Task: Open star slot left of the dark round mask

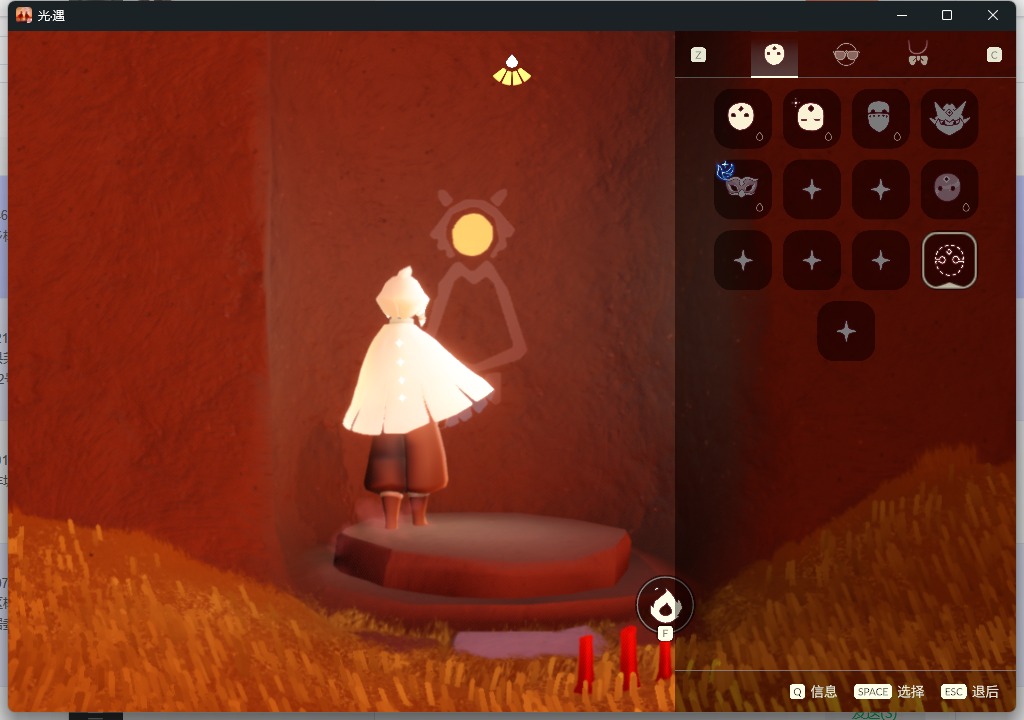Action: 880,189
